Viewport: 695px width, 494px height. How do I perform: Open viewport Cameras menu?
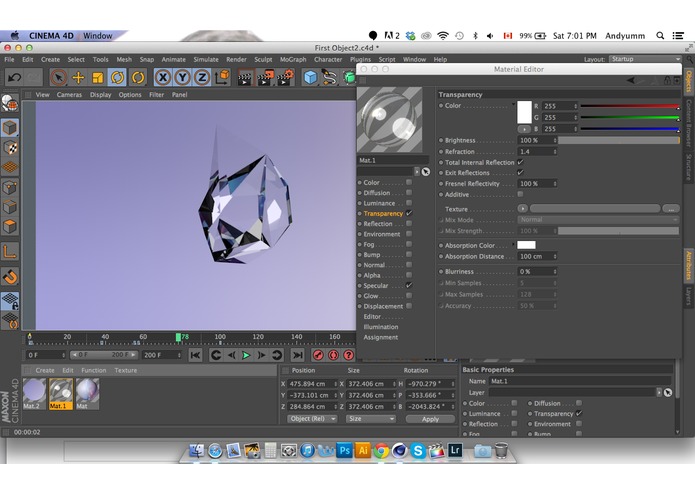[69, 94]
